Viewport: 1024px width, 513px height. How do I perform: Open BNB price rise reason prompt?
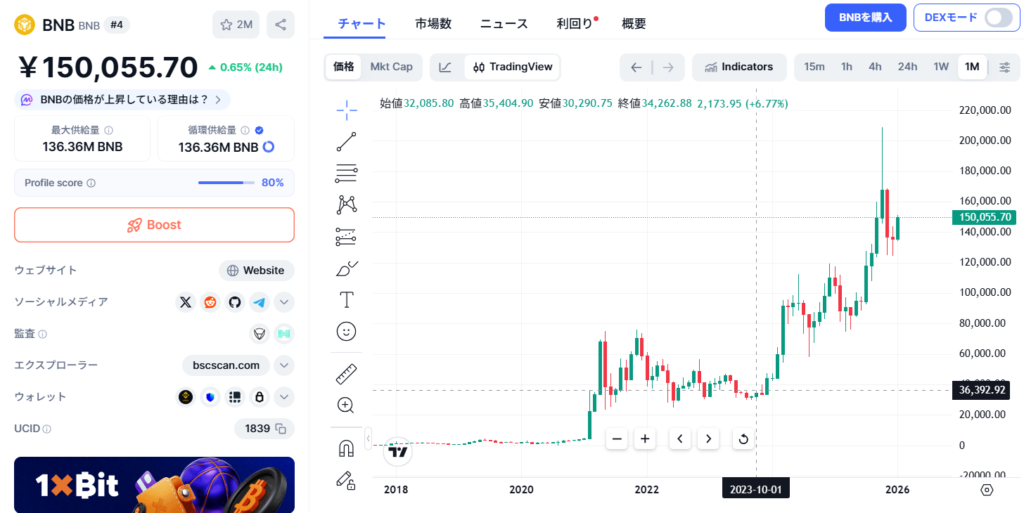coord(122,100)
